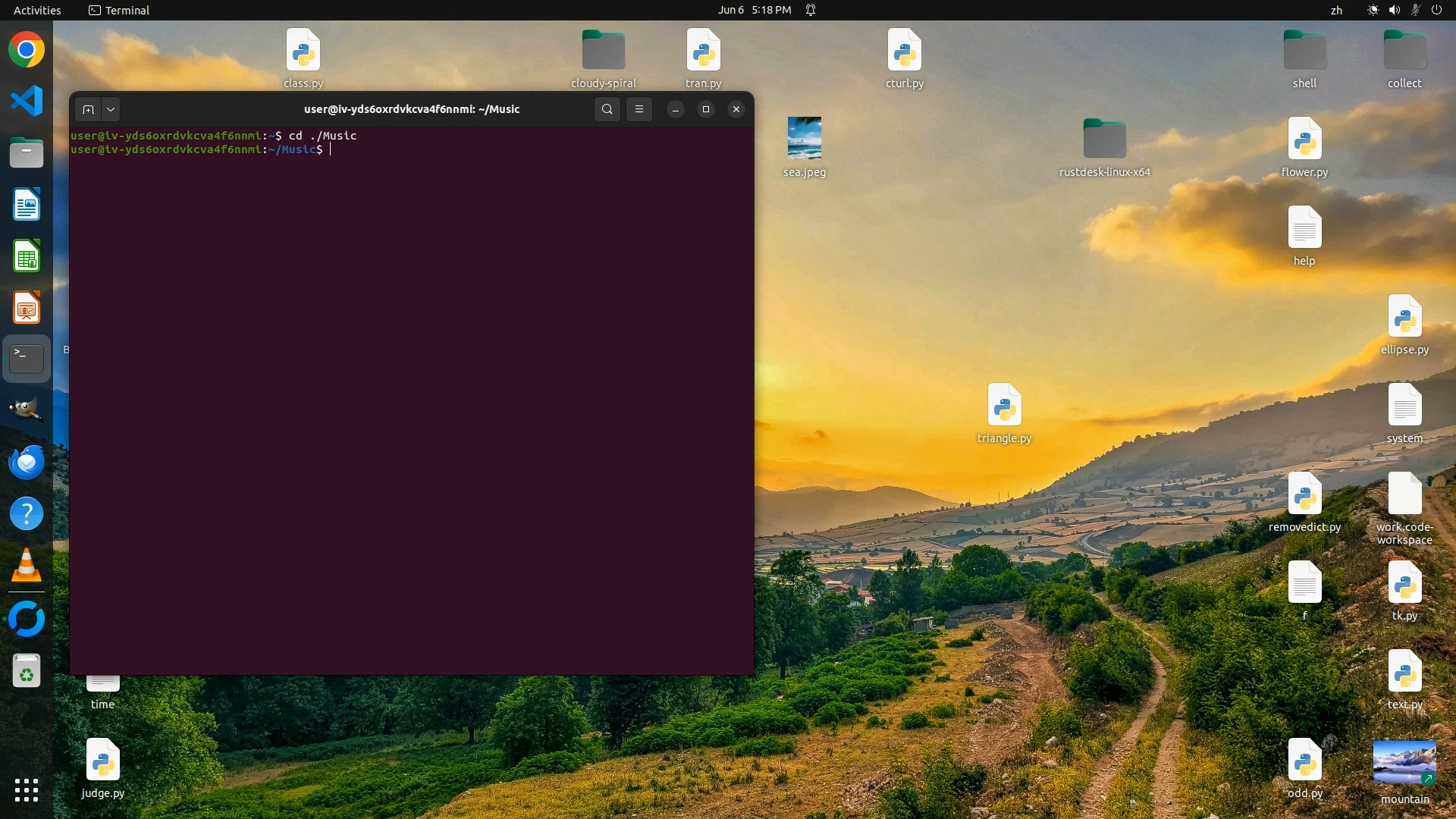Open a new terminal tab
The image size is (1456, 819).
(88, 109)
